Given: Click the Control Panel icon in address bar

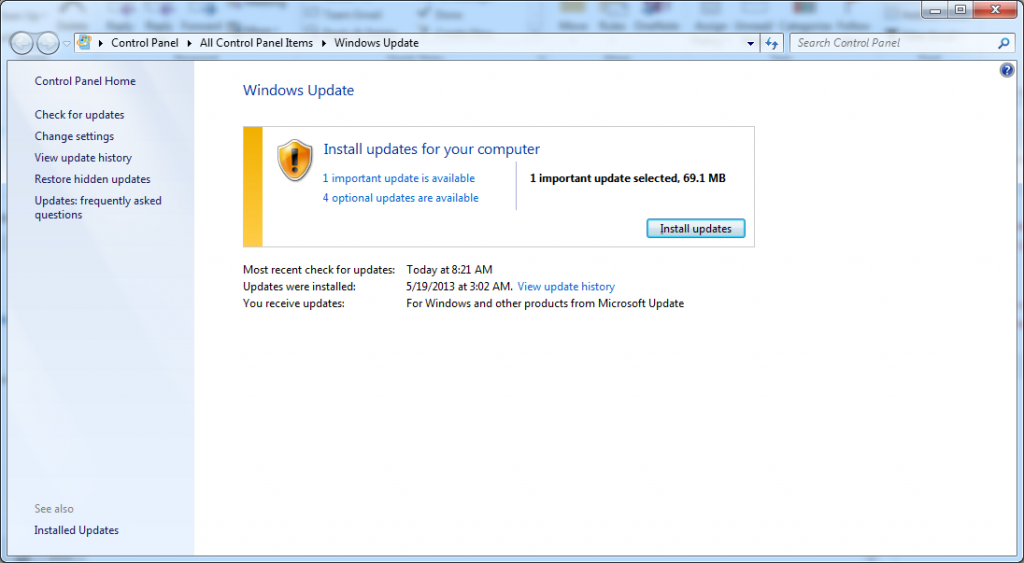Looking at the screenshot, I should click(84, 43).
